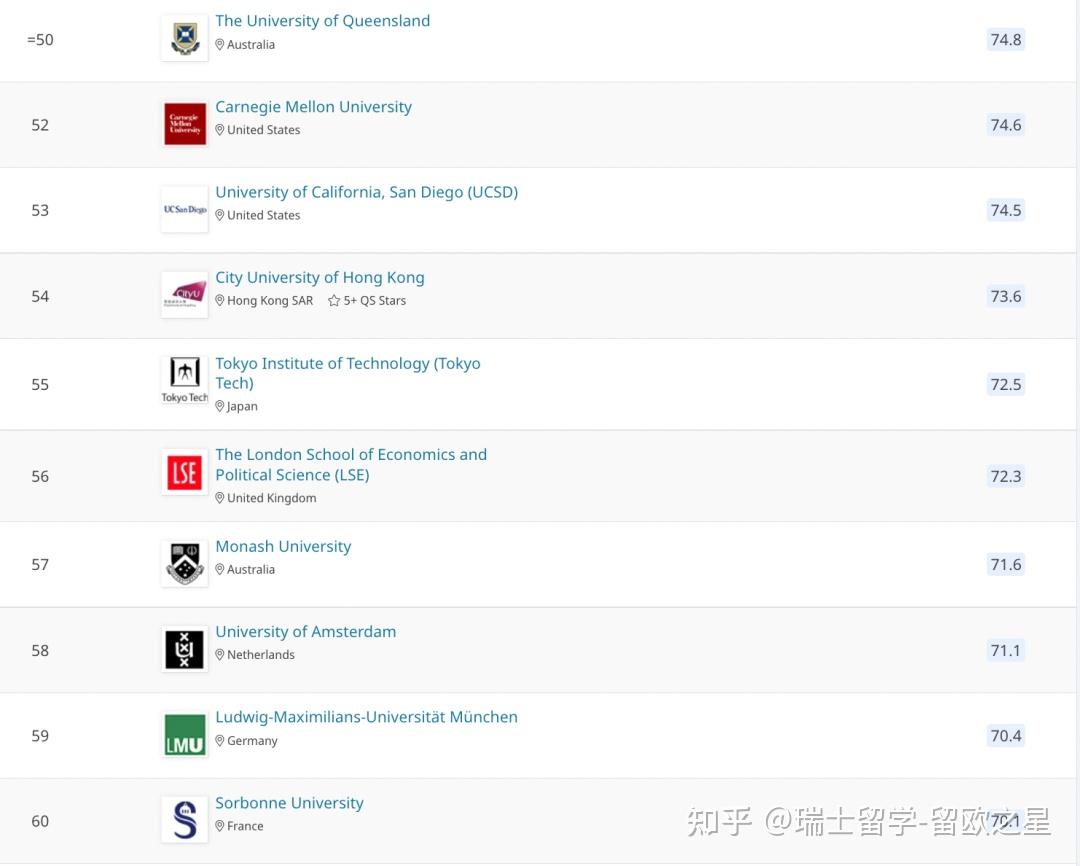The height and width of the screenshot is (866, 1080).
Task: Open Sorbonne University link
Action: tap(289, 803)
